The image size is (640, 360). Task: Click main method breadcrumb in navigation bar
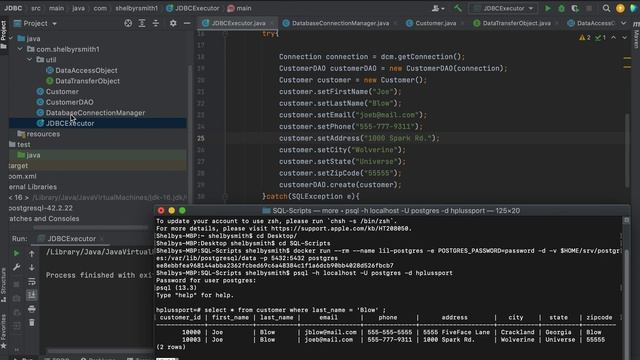click(240, 8)
